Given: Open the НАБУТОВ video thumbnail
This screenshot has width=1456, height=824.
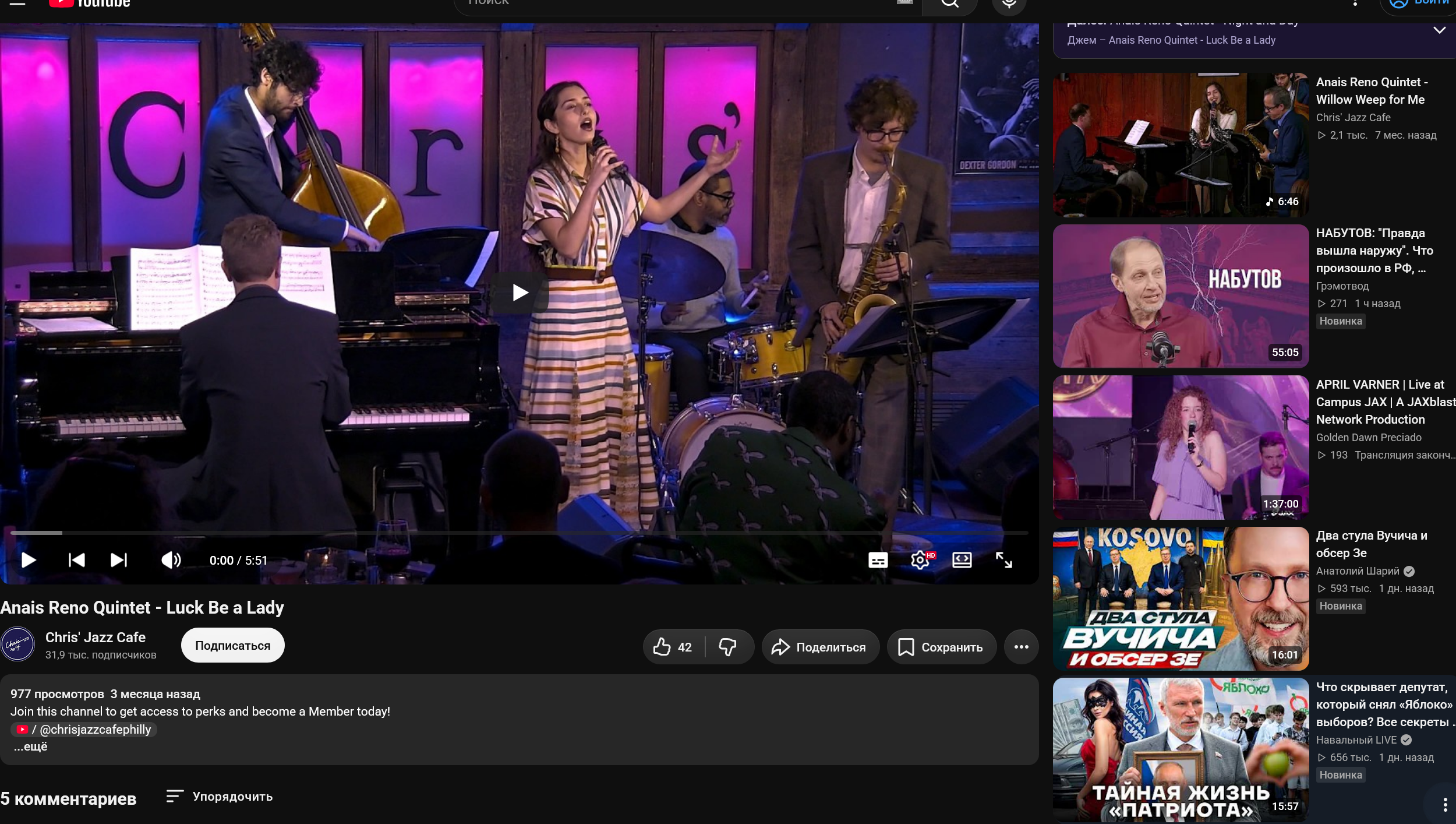Looking at the screenshot, I should (1181, 296).
